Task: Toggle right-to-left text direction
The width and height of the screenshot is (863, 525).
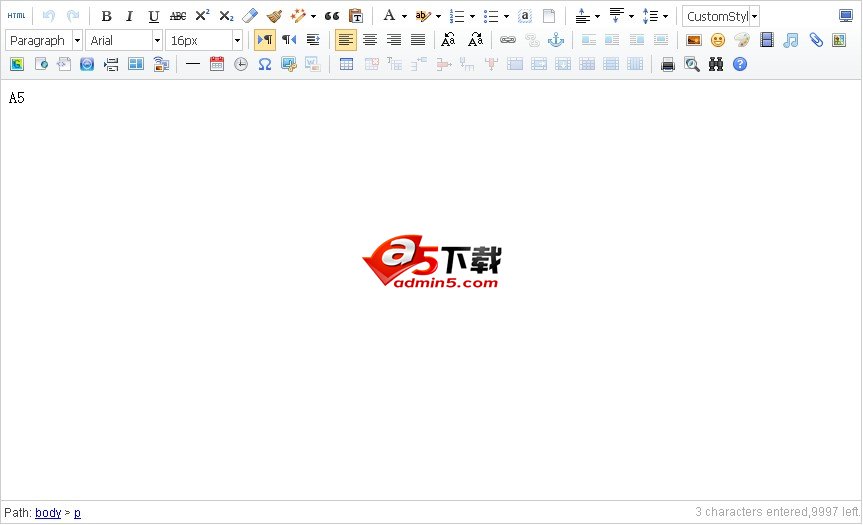Action: 289,40
